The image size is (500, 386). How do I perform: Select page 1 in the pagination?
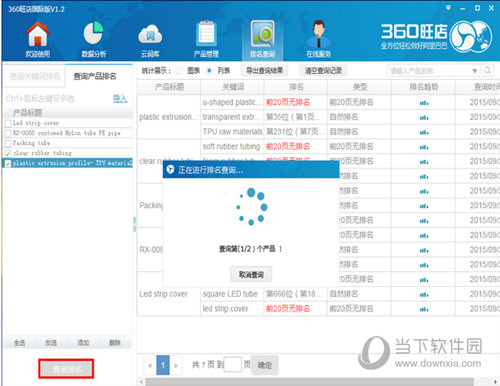pos(163,365)
